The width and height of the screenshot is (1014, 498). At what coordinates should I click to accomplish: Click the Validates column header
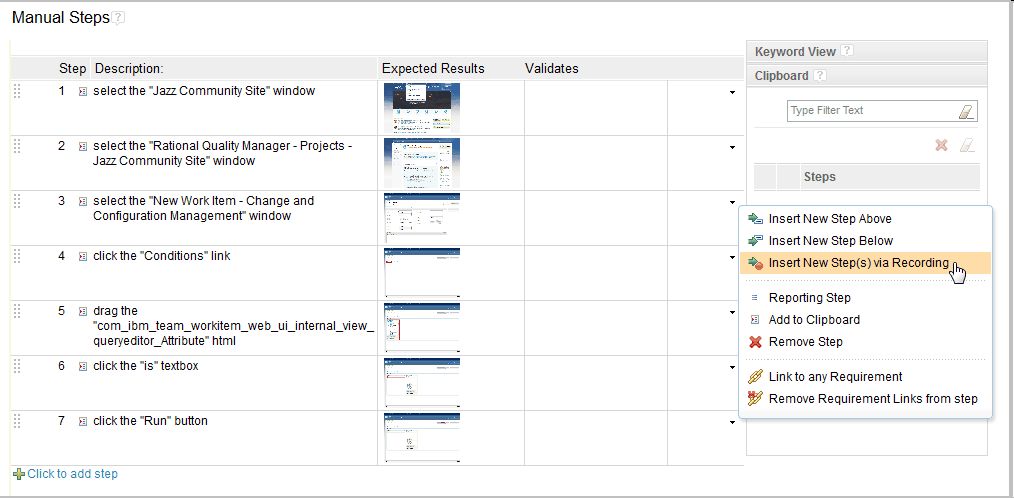click(552, 69)
